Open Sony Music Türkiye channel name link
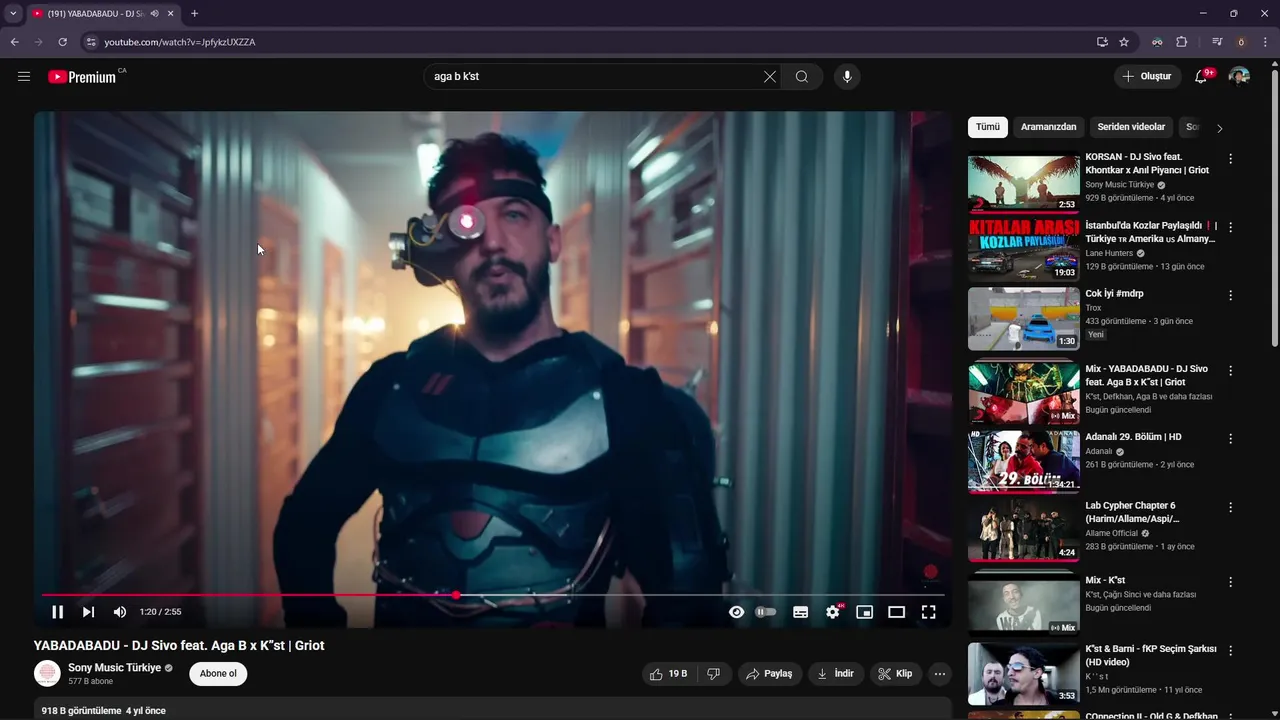This screenshot has height=720, width=1280. (115, 668)
